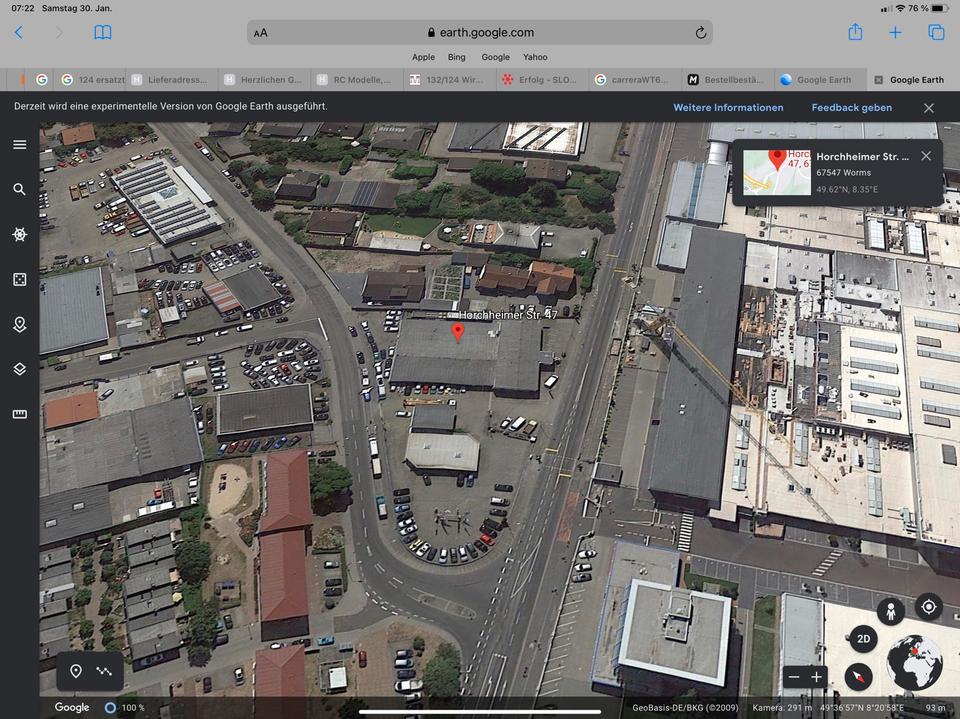Viewport: 960px width, 719px height.
Task: Click the compass to reset north
Action: pos(858,677)
